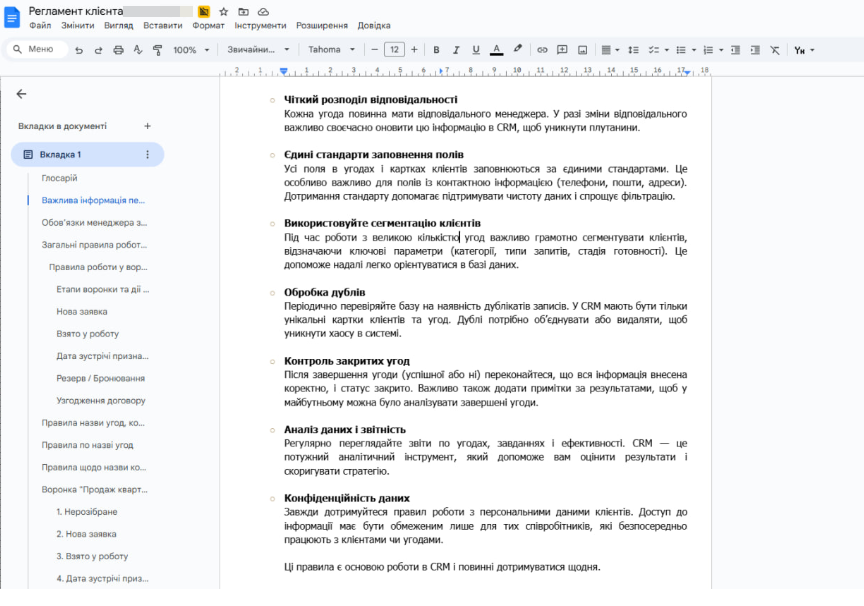Screen dimensions: 864x606
Task: Open the move-to-folder icon next to title
Action: tap(243, 10)
